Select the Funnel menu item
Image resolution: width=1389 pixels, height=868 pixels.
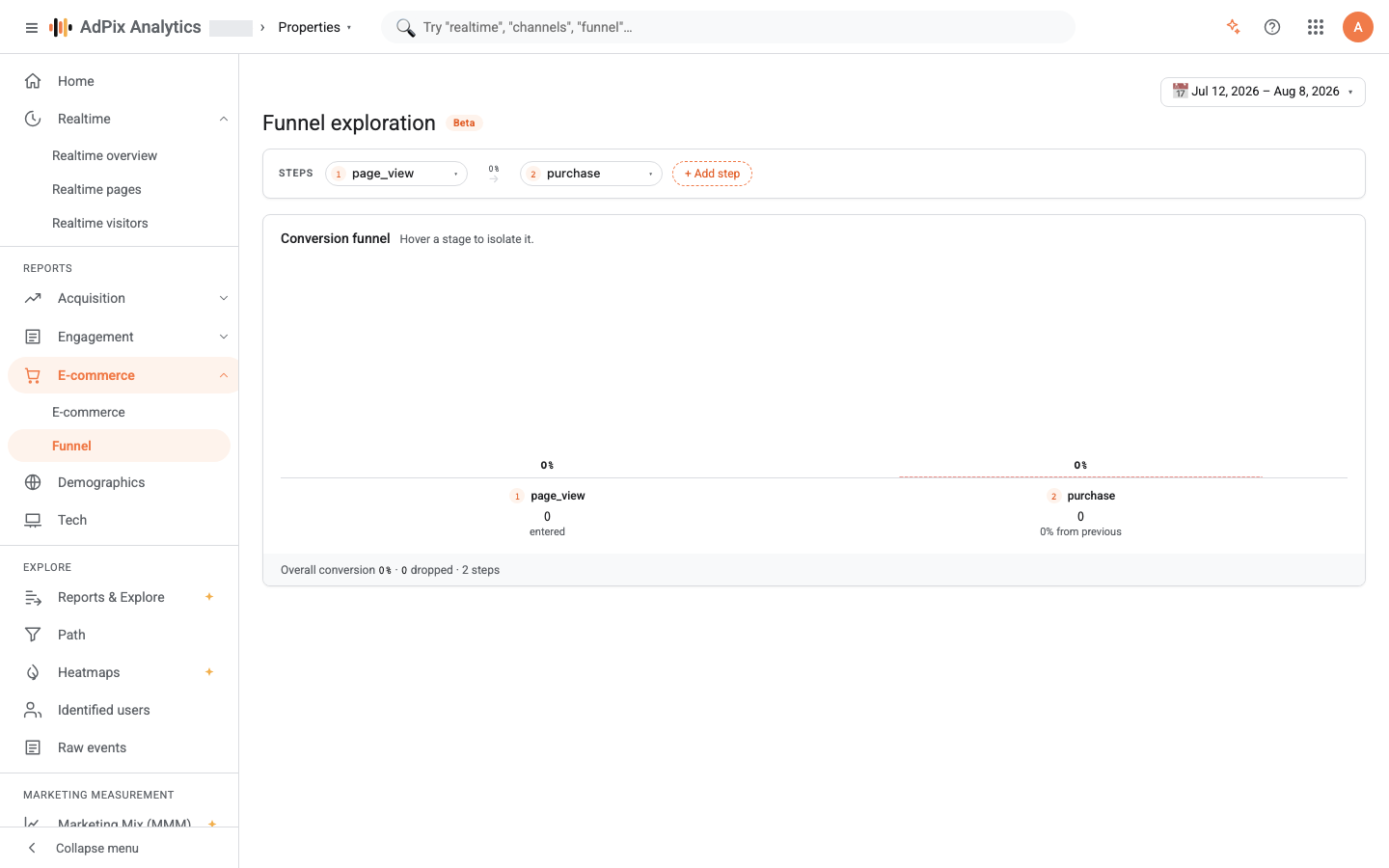point(120,446)
